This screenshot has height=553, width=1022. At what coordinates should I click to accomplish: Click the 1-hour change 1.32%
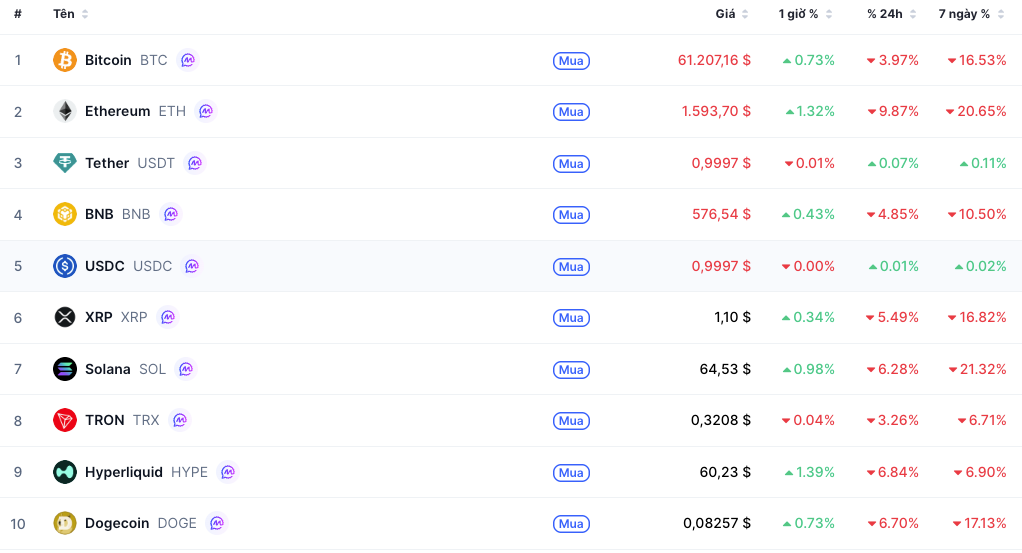point(810,112)
